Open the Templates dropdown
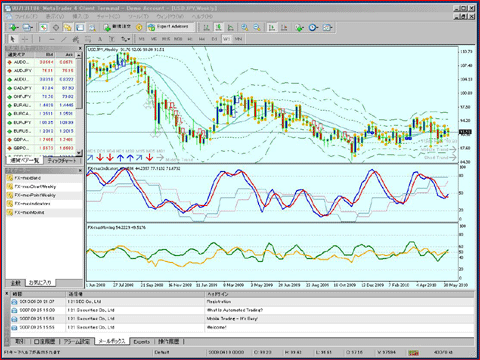Image resolution: width=480 pixels, height=360 pixels. (x=328, y=28)
